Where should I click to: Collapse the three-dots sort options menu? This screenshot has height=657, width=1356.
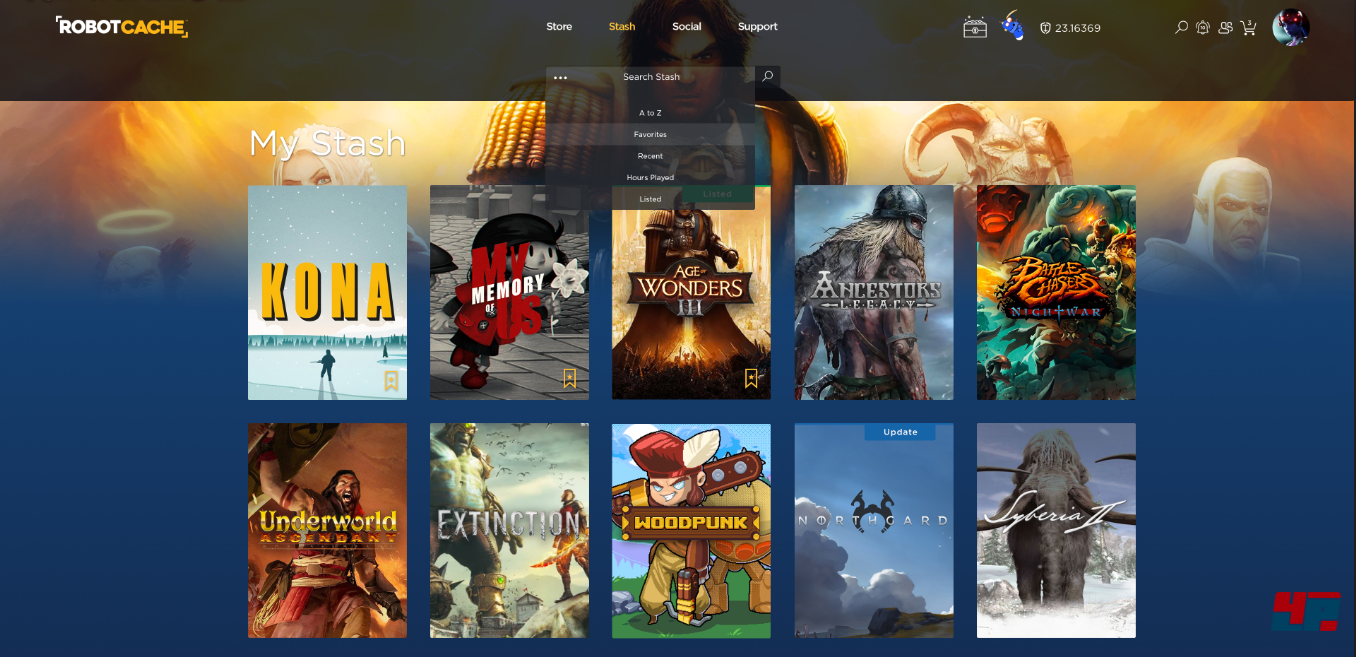tap(560, 77)
